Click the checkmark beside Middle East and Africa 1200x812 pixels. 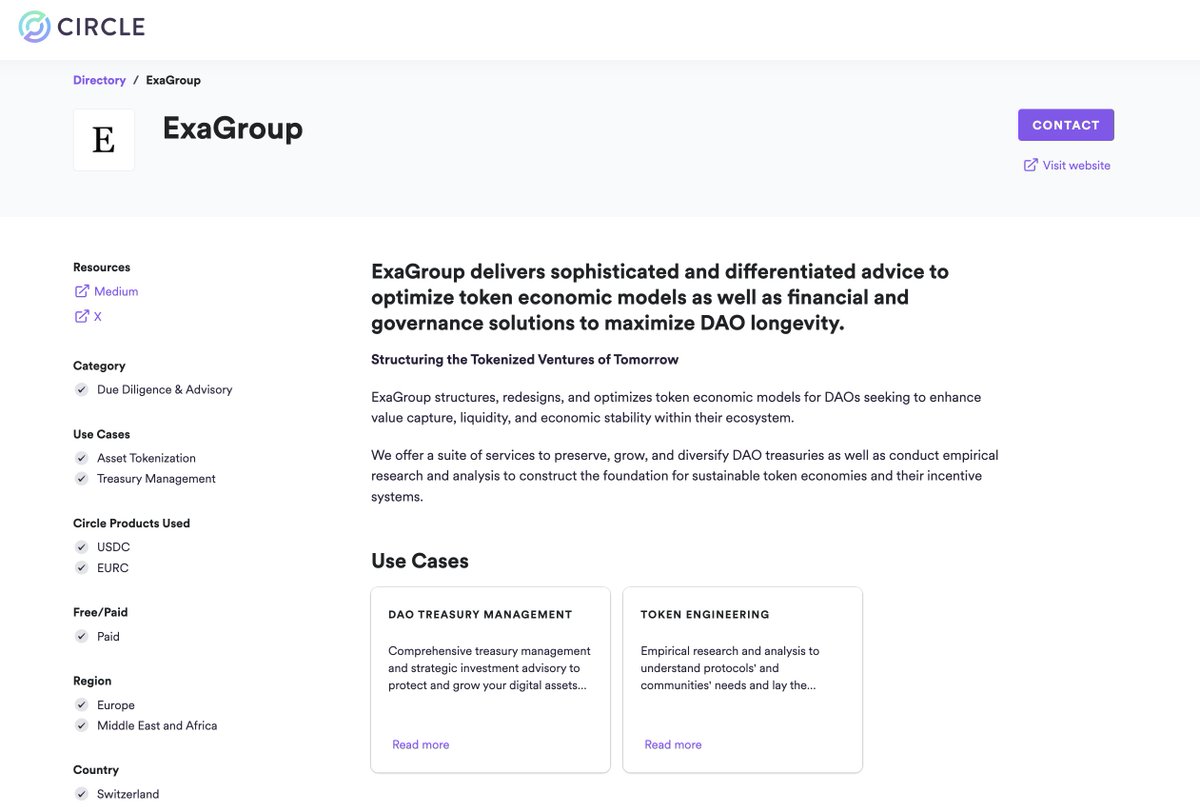tap(81, 726)
